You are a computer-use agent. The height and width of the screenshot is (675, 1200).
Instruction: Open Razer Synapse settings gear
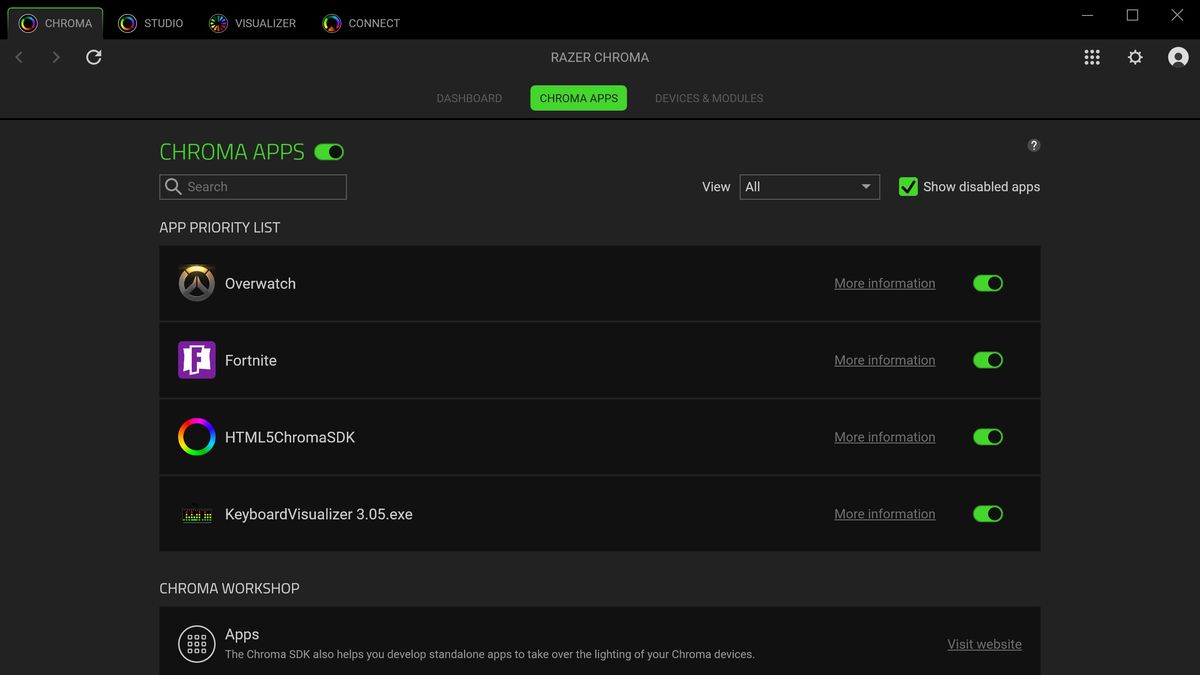pos(1135,57)
